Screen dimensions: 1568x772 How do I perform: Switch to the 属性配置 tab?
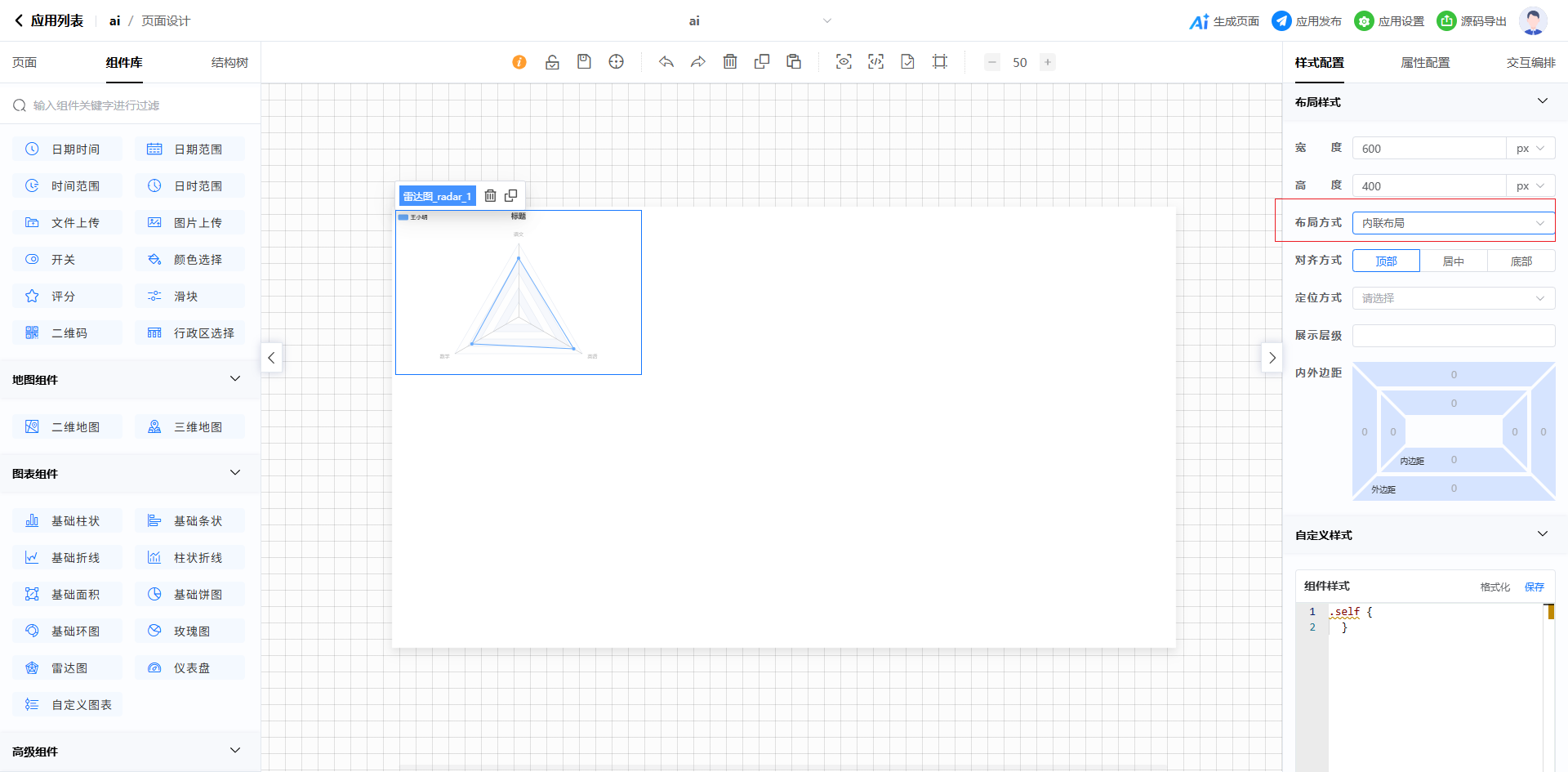(x=1425, y=63)
